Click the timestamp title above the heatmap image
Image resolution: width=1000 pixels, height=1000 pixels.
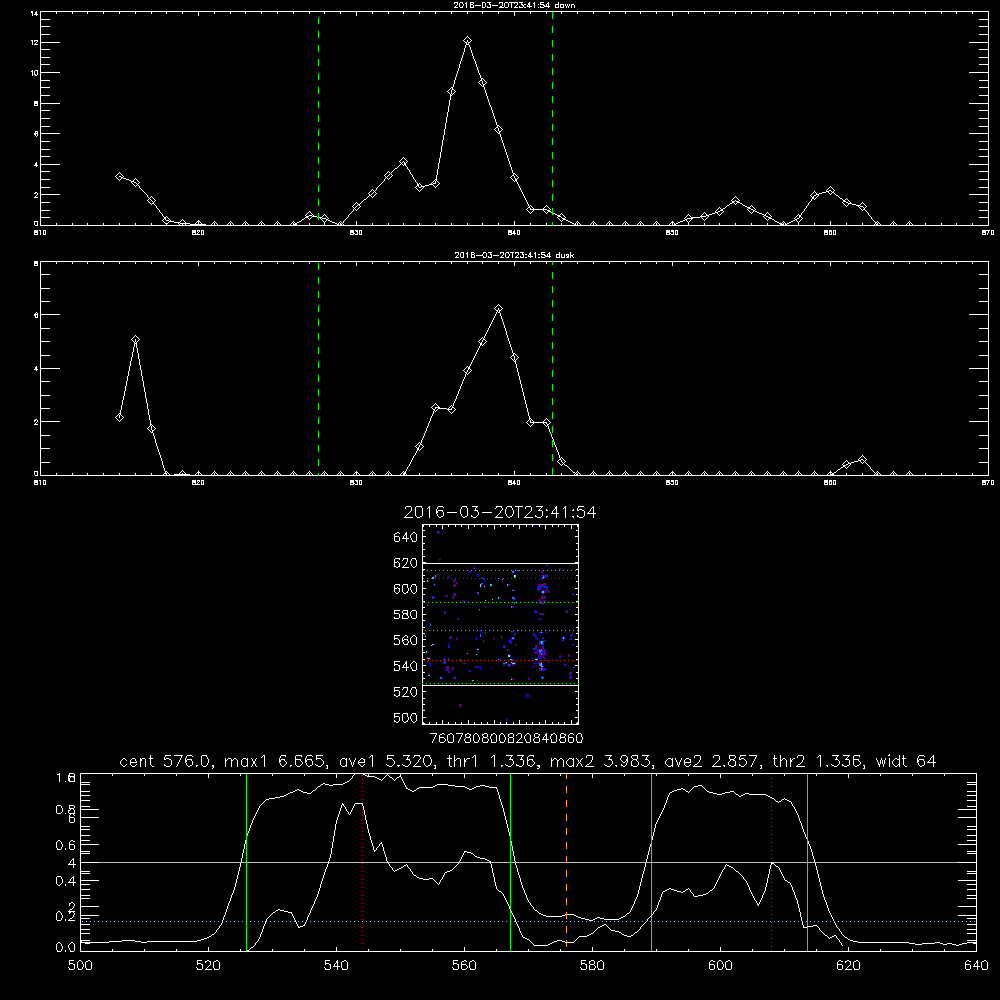500,512
